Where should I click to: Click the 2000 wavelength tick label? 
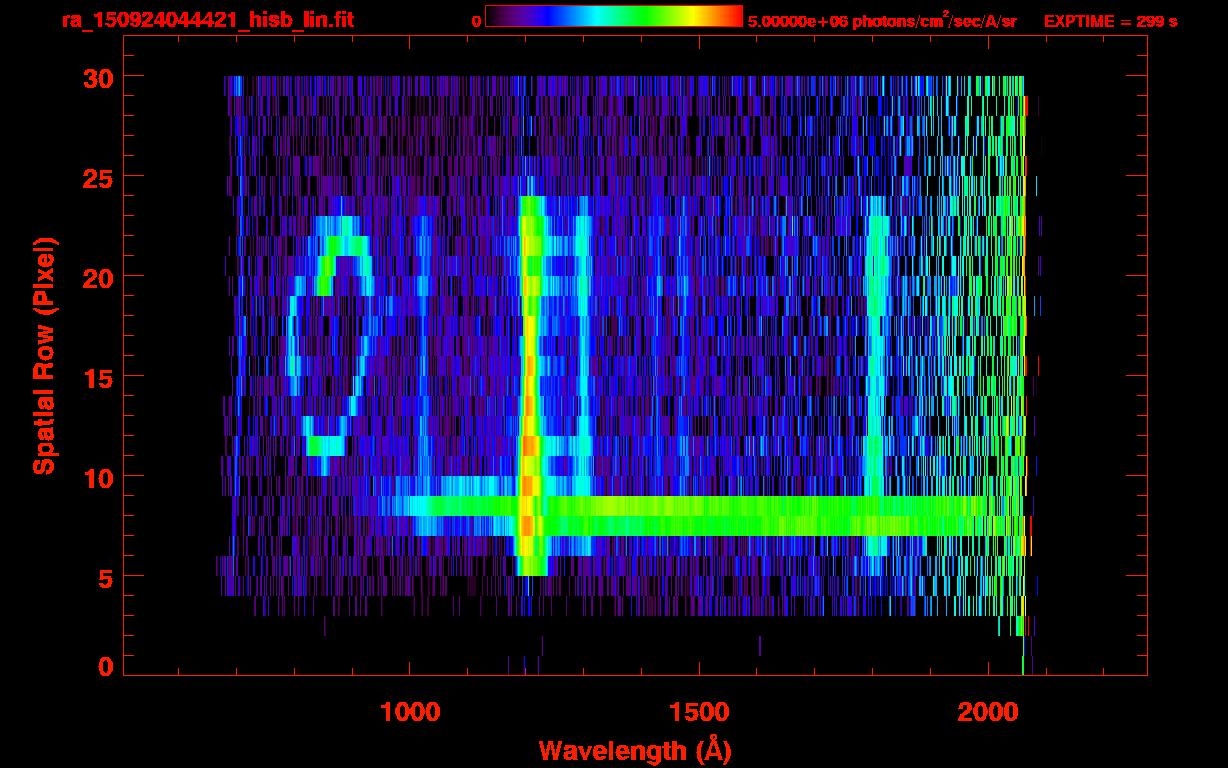point(987,712)
